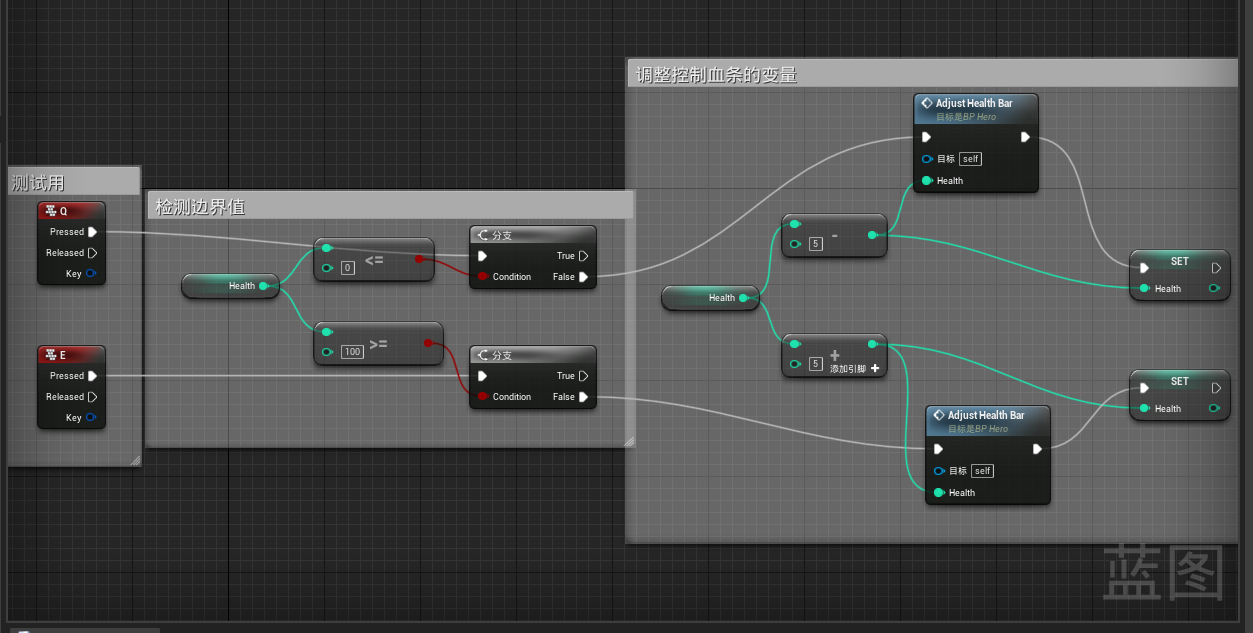Viewport: 1253px width, 633px height.
Task: Click function icon on upper Adjust Health Bar node
Action: [x=927, y=103]
